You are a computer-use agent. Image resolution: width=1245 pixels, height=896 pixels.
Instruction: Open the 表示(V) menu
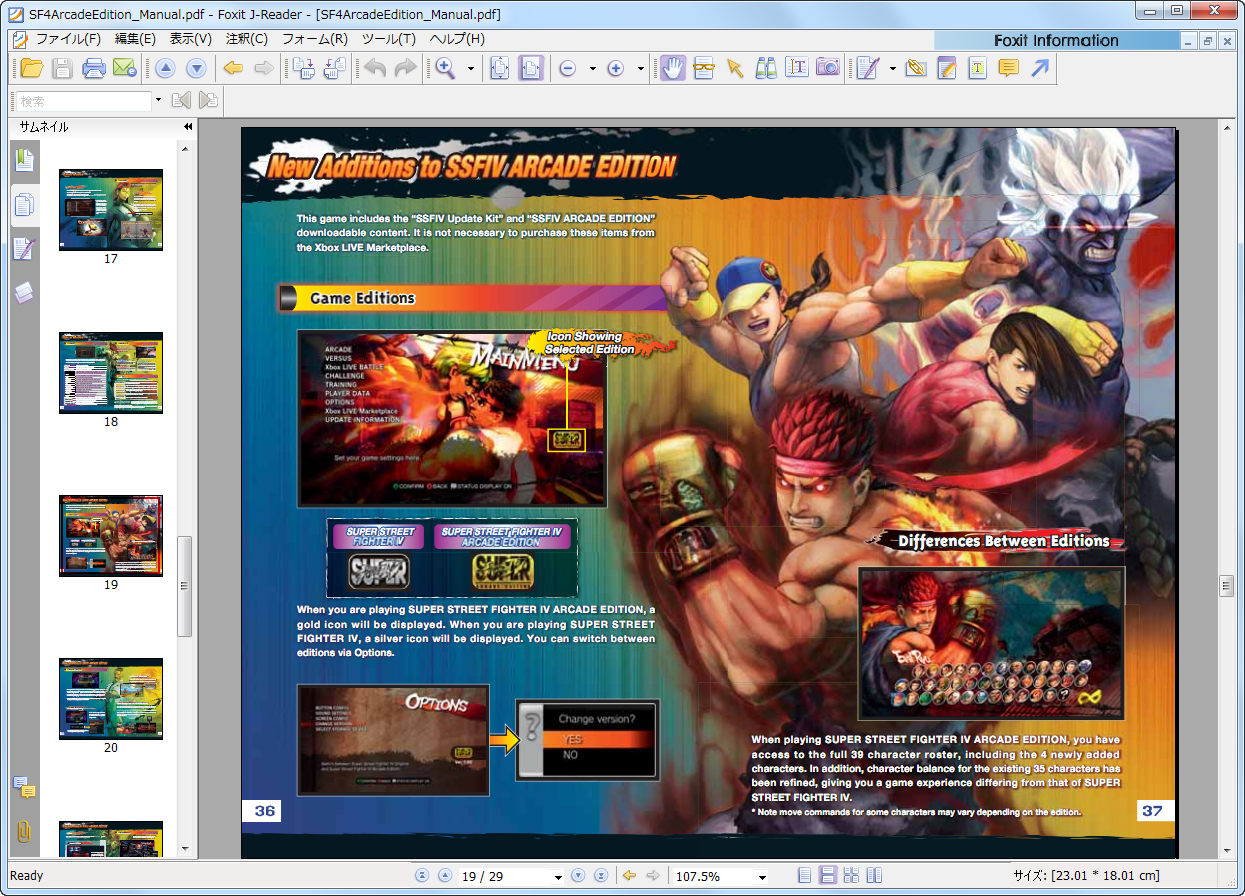click(x=190, y=39)
